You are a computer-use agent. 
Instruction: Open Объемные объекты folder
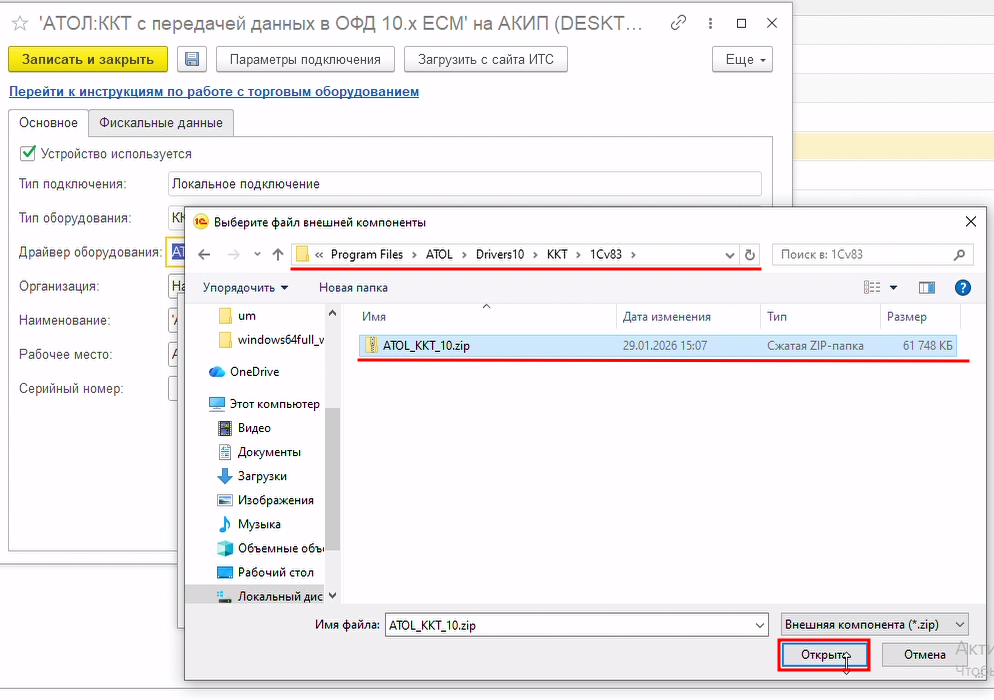point(271,548)
